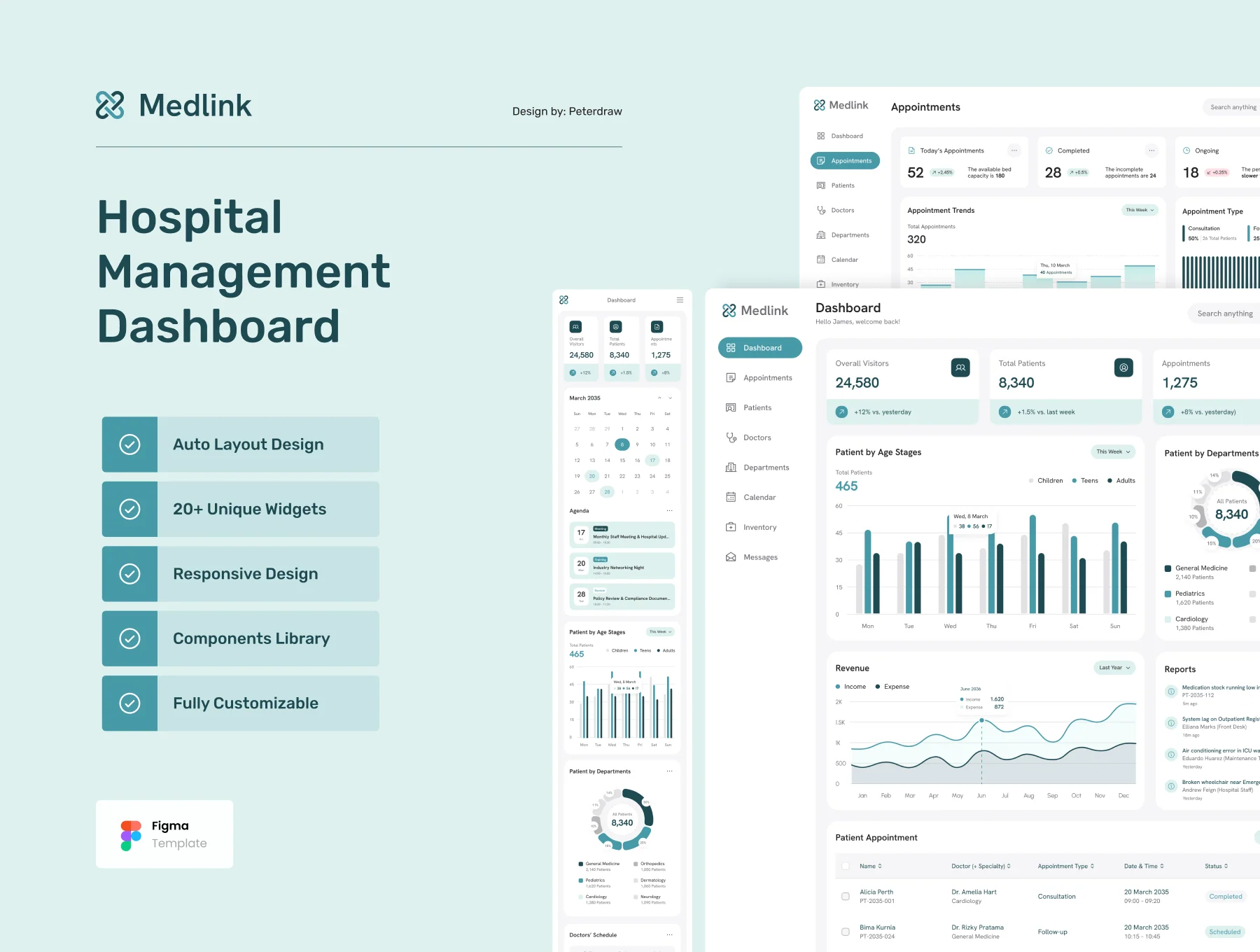Click the Cardiology color swatch in Dashboard window

pyautogui.click(x=1168, y=619)
